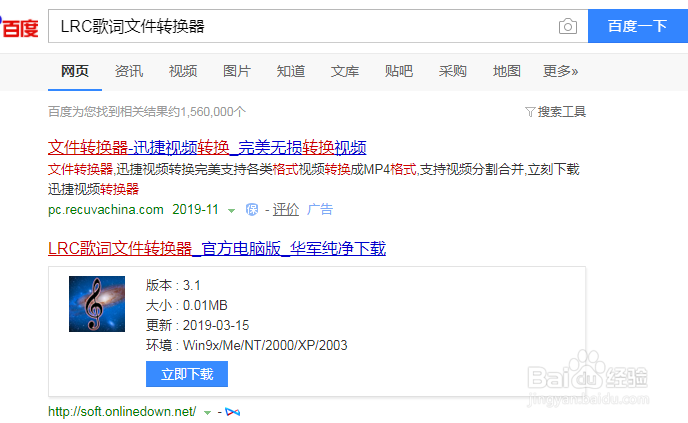Go to the 采购 tab
The width and height of the screenshot is (688, 423).
[452, 71]
